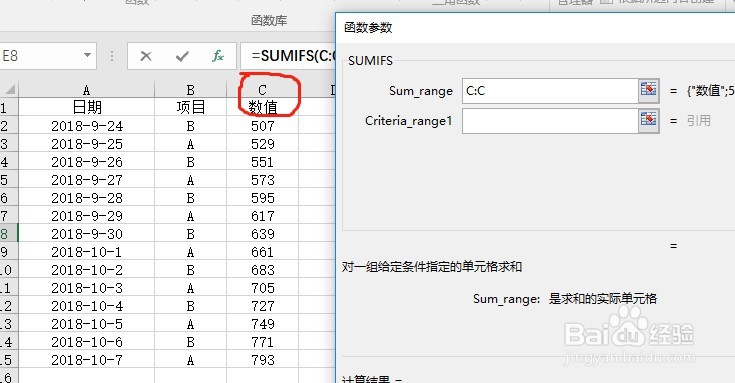Click date cell 2018-10-6

click(x=86, y=342)
